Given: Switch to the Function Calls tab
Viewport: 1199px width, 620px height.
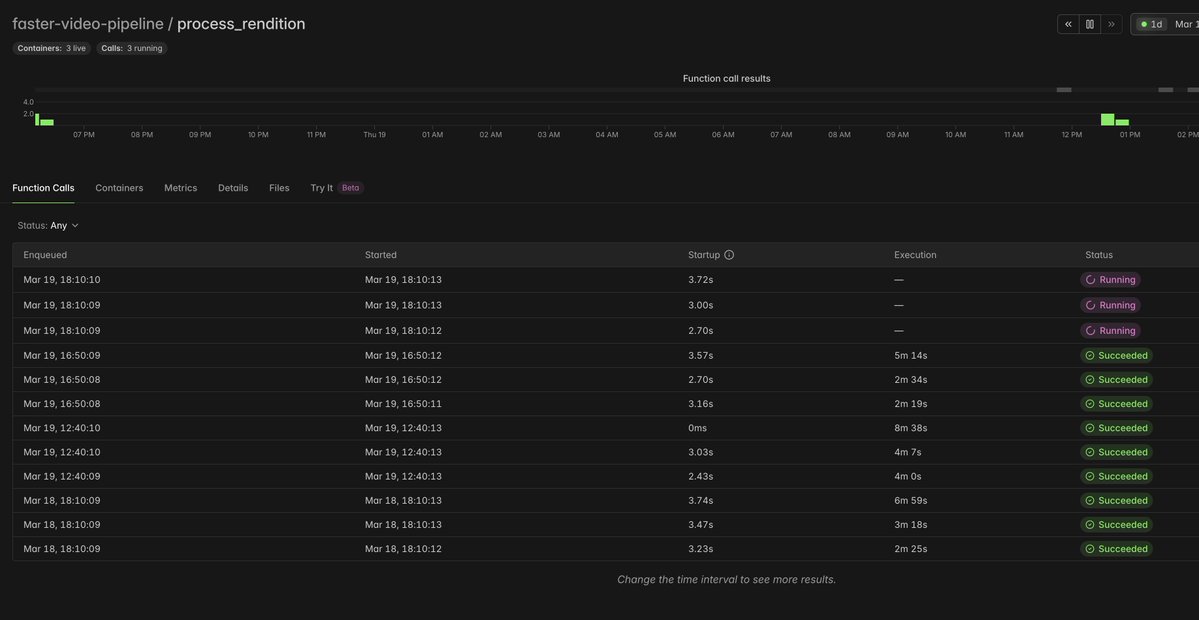Looking at the screenshot, I should (44, 188).
